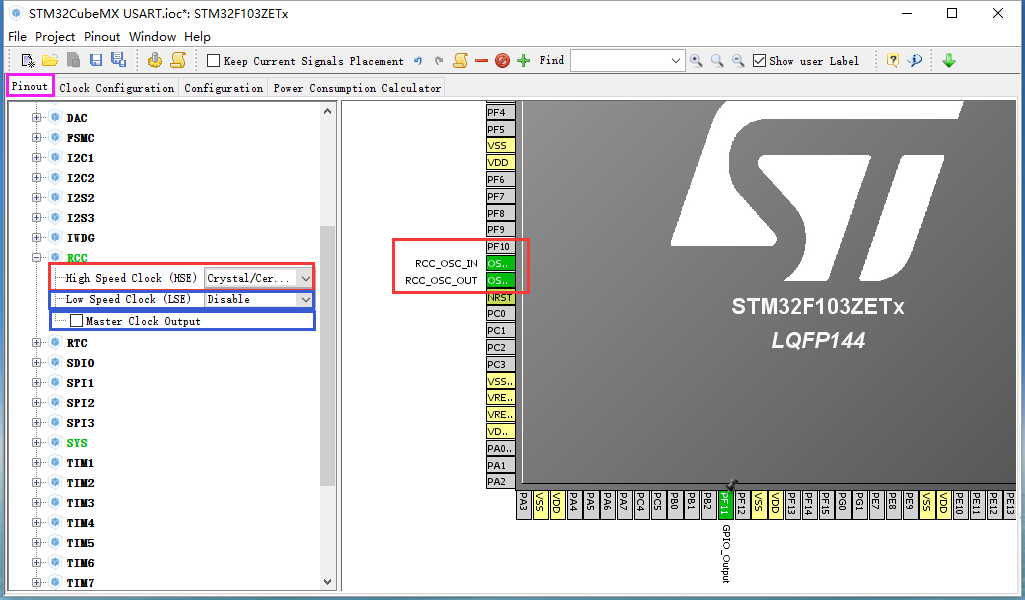Click the PC0 pin on the chip
Screen dimensions: 1025x600
point(501,314)
